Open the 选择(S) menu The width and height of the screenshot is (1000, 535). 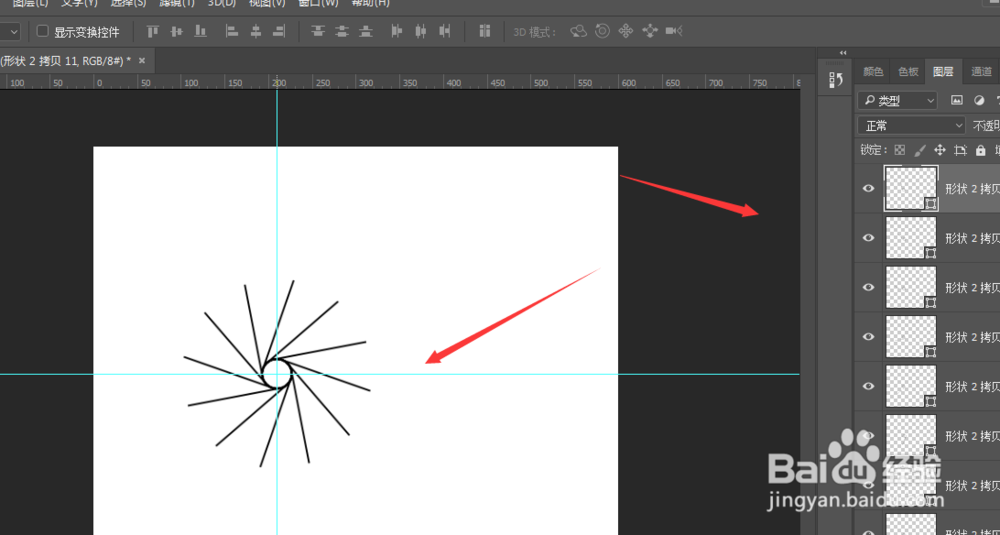click(x=128, y=4)
